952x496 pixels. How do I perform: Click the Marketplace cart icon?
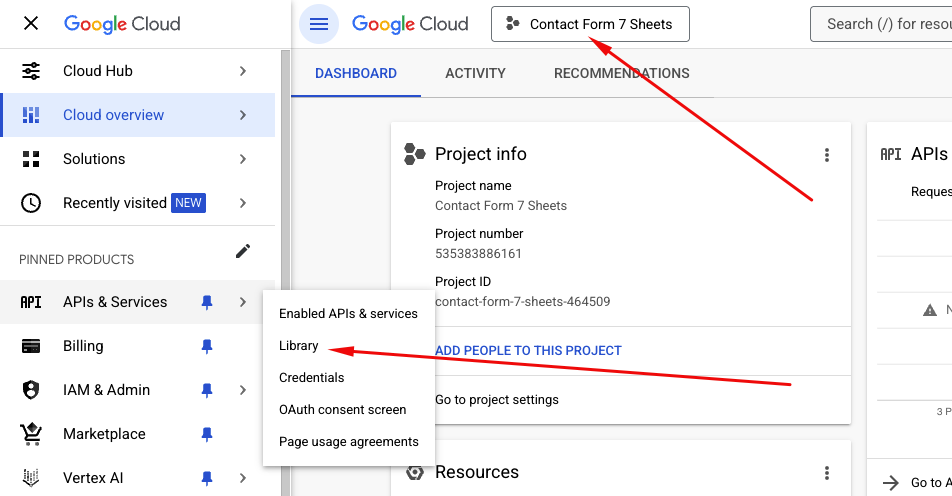31,434
